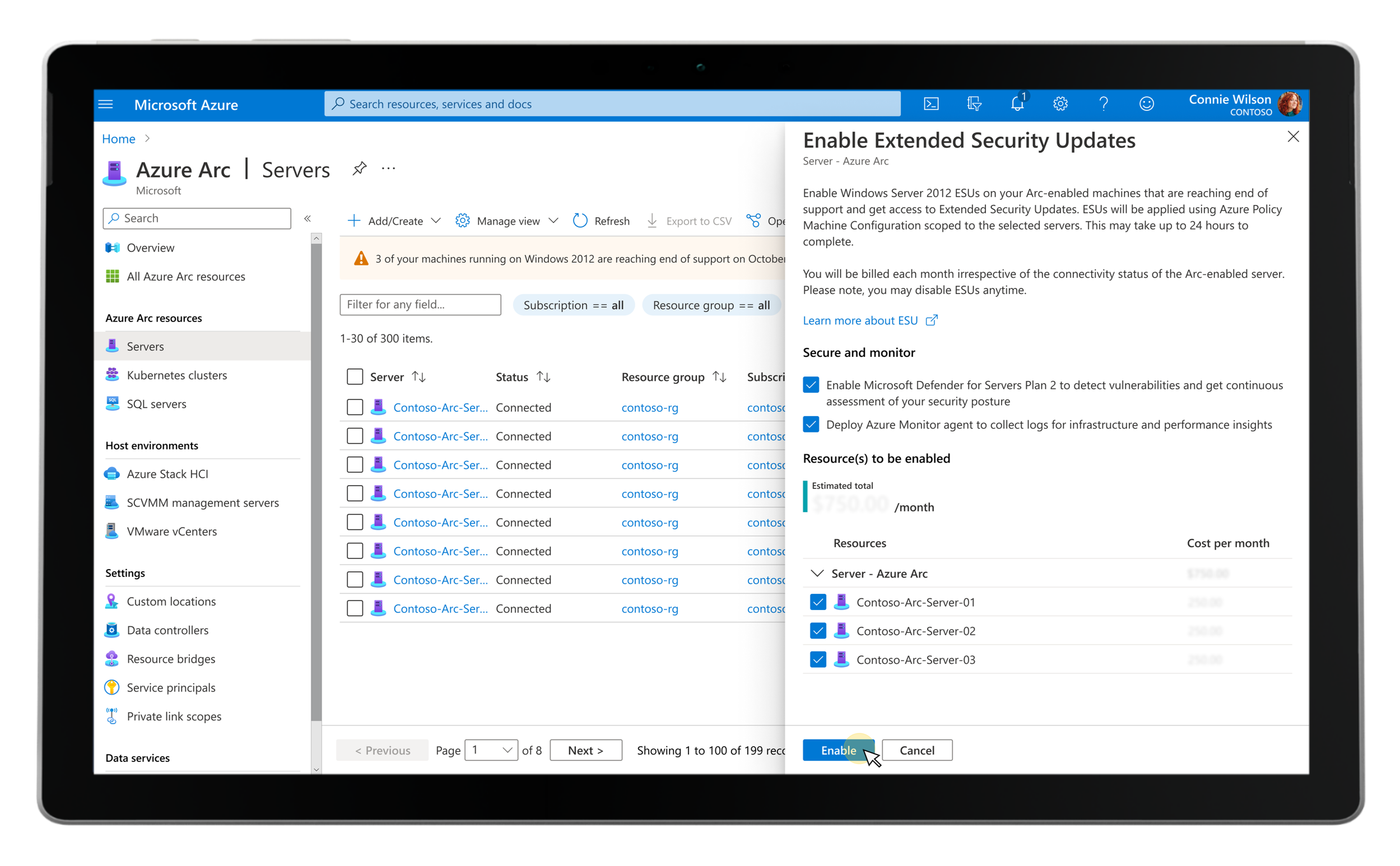Select Overview in the sidebar
The width and height of the screenshot is (1400, 866).
pyautogui.click(x=150, y=248)
